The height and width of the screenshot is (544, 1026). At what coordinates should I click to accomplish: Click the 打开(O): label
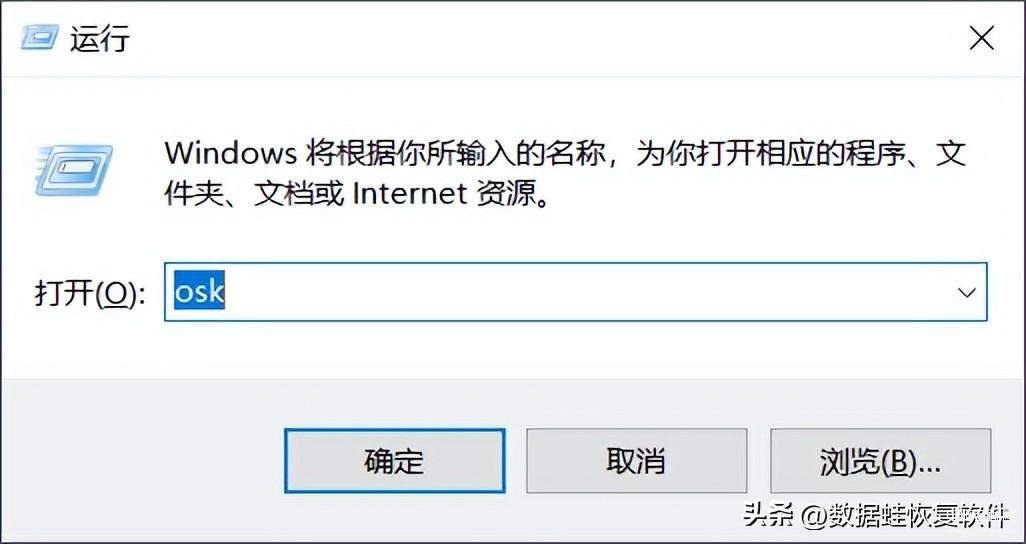click(90, 294)
